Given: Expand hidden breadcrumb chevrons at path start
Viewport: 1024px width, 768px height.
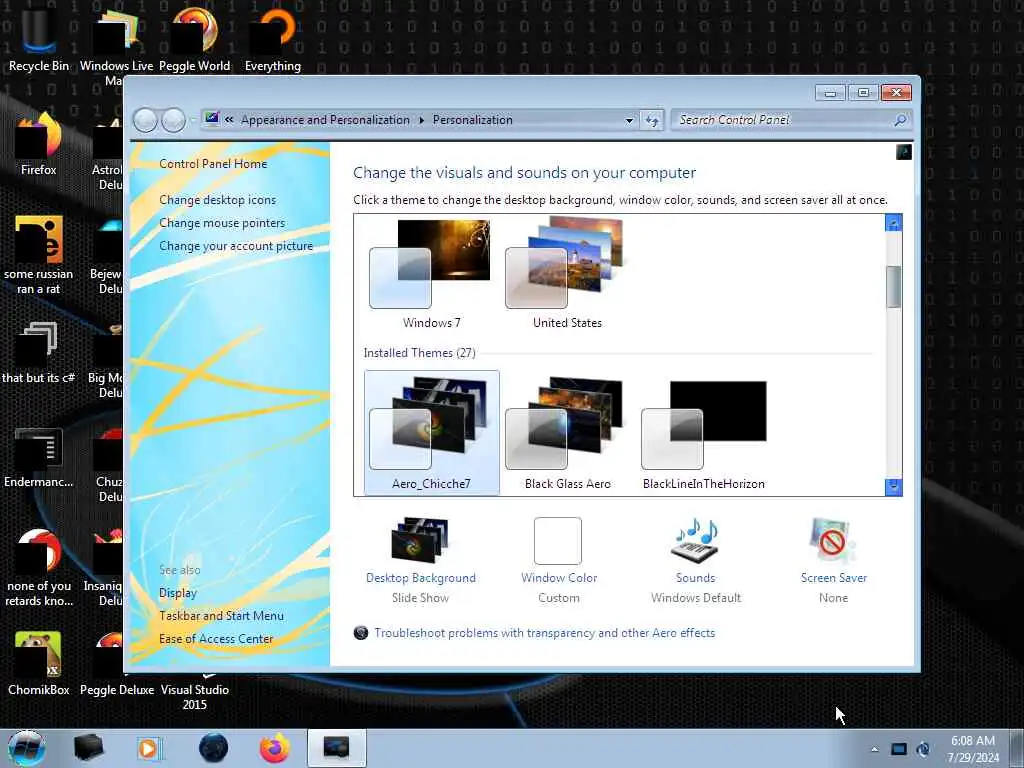Looking at the screenshot, I should 229,120.
